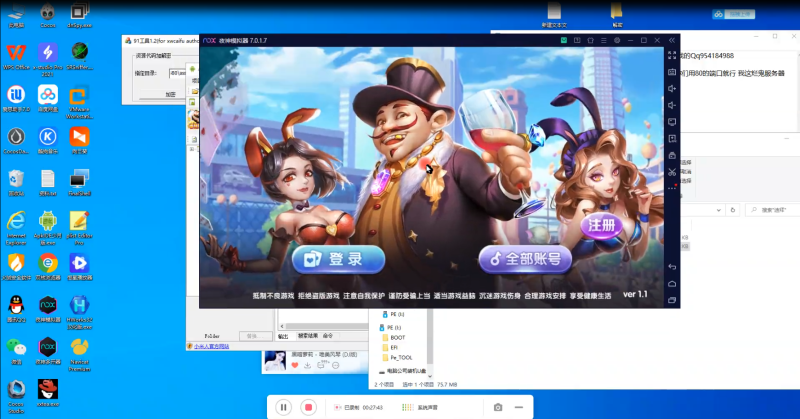This screenshot has height=419, width=800.
Task: Open the QQ penguin desktop icon
Action: click(16, 309)
